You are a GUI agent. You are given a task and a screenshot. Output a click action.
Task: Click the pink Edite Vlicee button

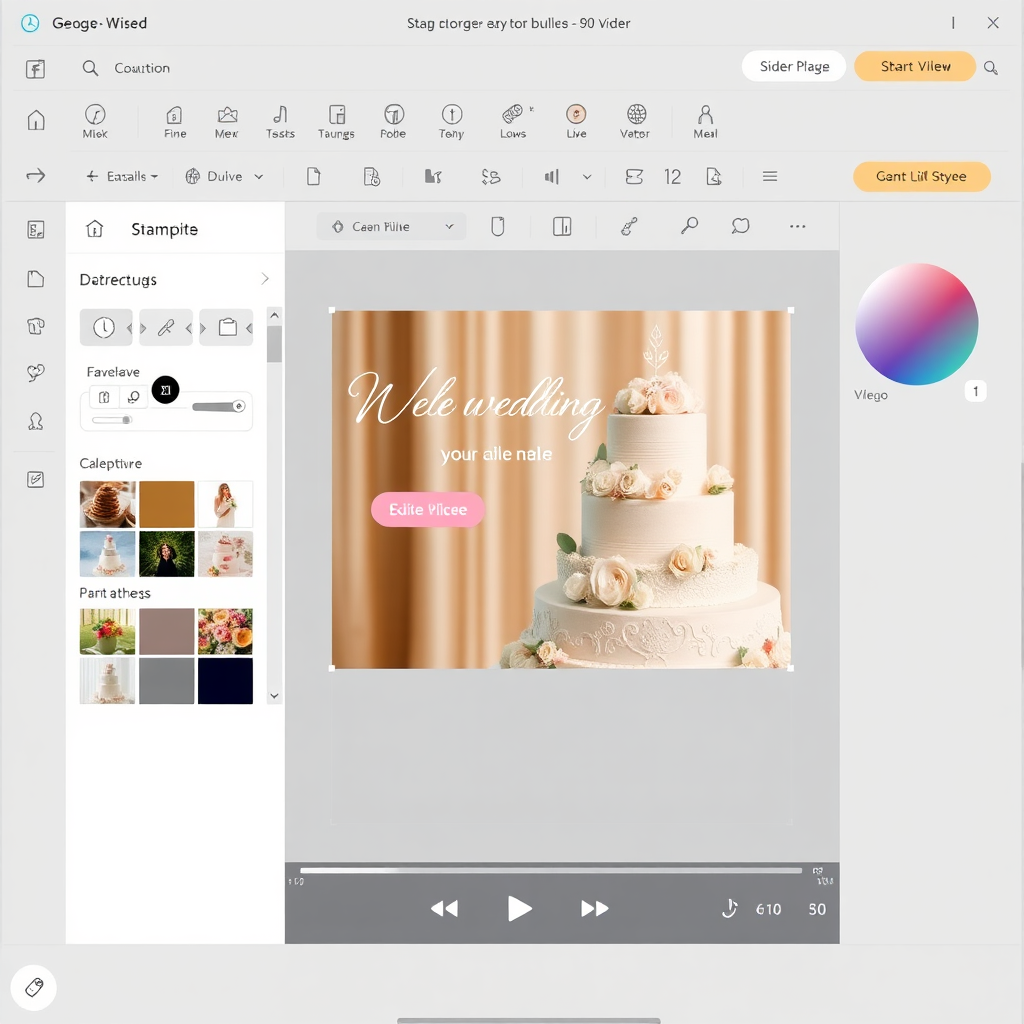click(x=428, y=509)
